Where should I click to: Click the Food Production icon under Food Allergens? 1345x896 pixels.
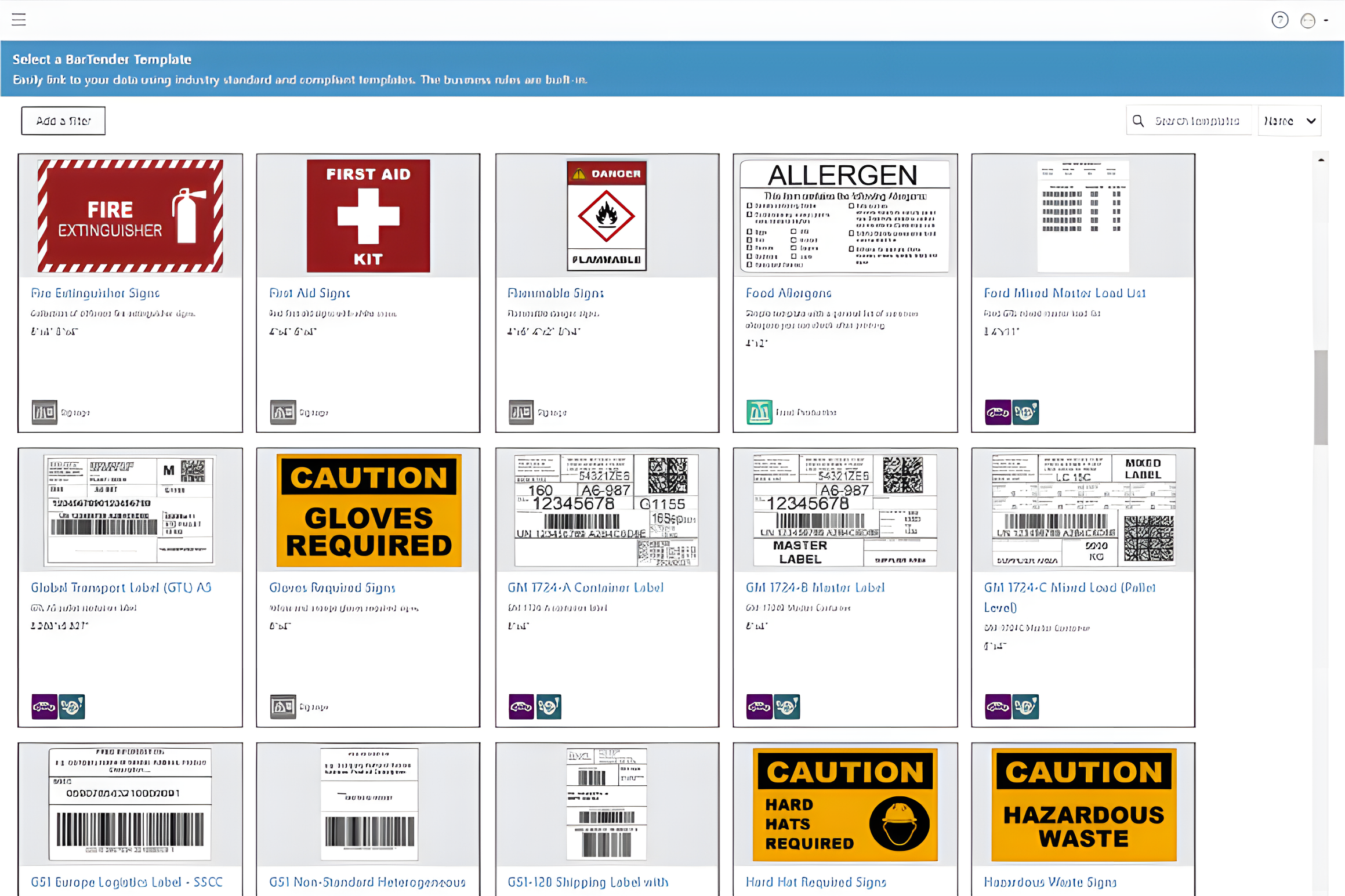pos(759,412)
